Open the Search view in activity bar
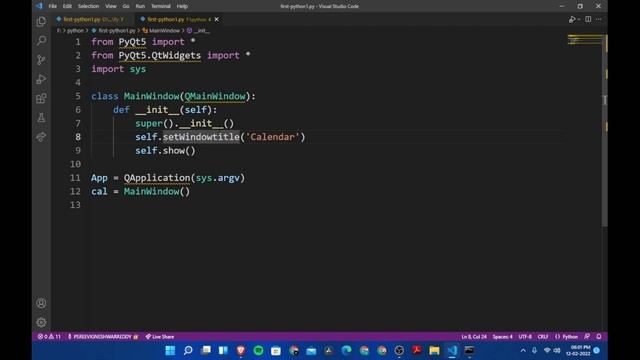The image size is (640, 360). click(x=41, y=40)
